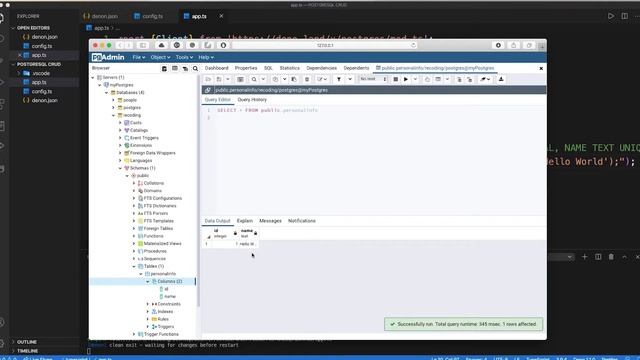Viewport: 640px width, 360px height.
Task: Open the No limit rows dropdown
Action: [x=373, y=79]
